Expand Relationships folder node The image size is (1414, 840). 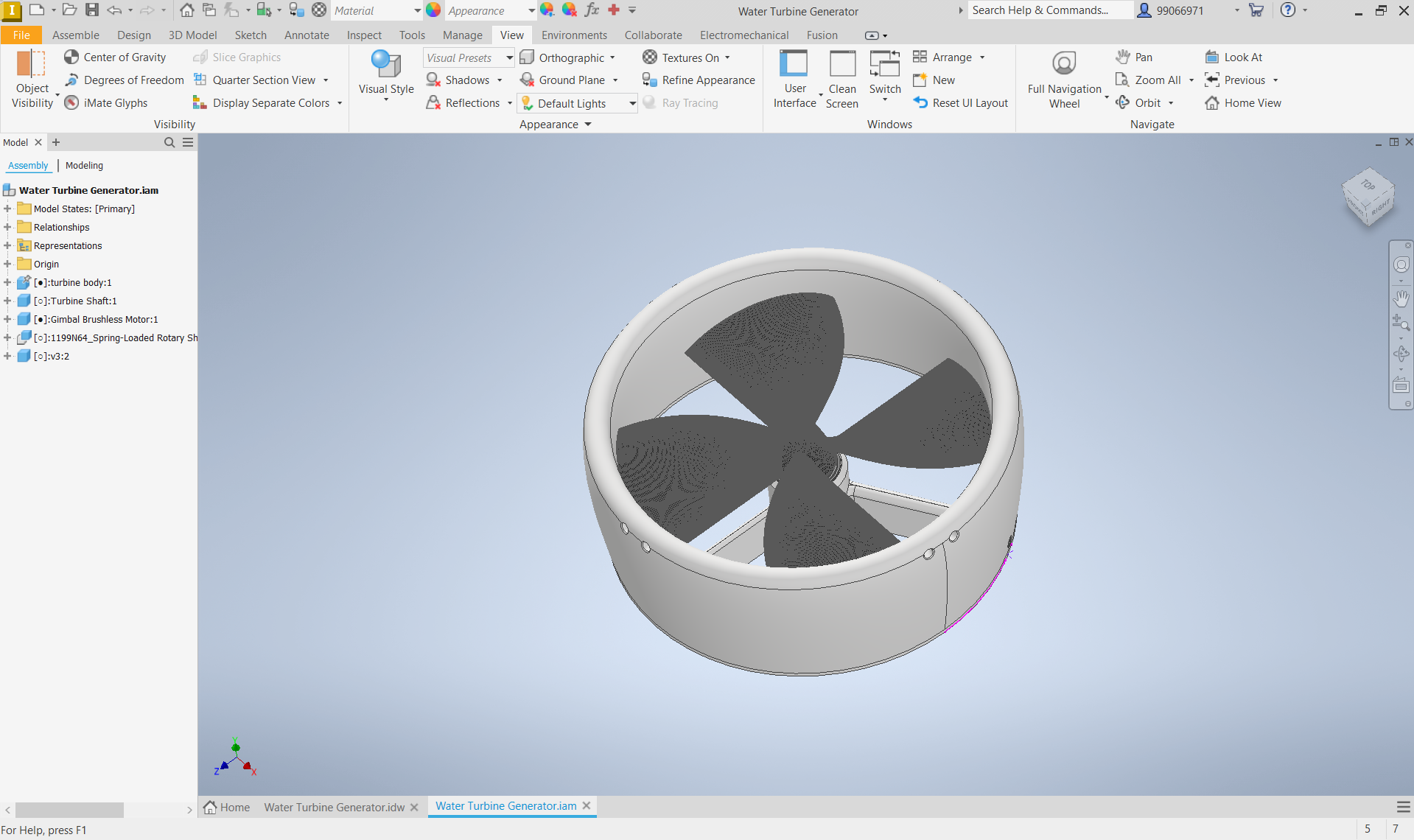[7, 227]
